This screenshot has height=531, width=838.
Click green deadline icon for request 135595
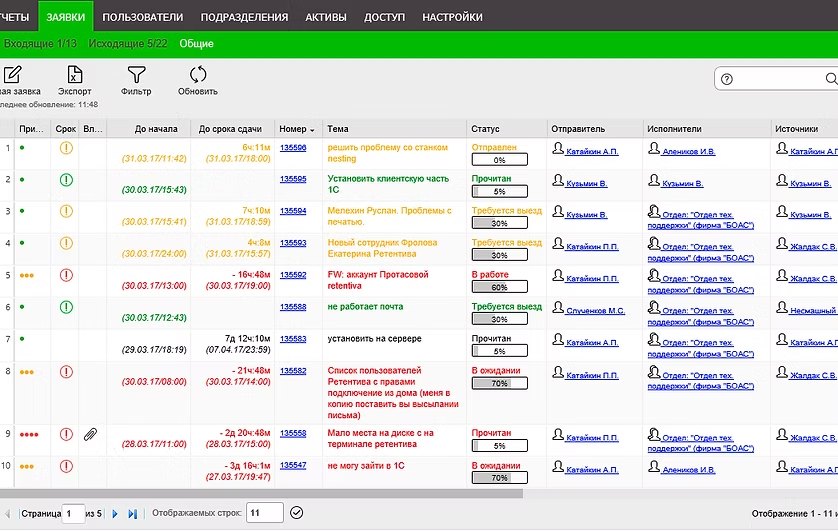(x=66, y=179)
